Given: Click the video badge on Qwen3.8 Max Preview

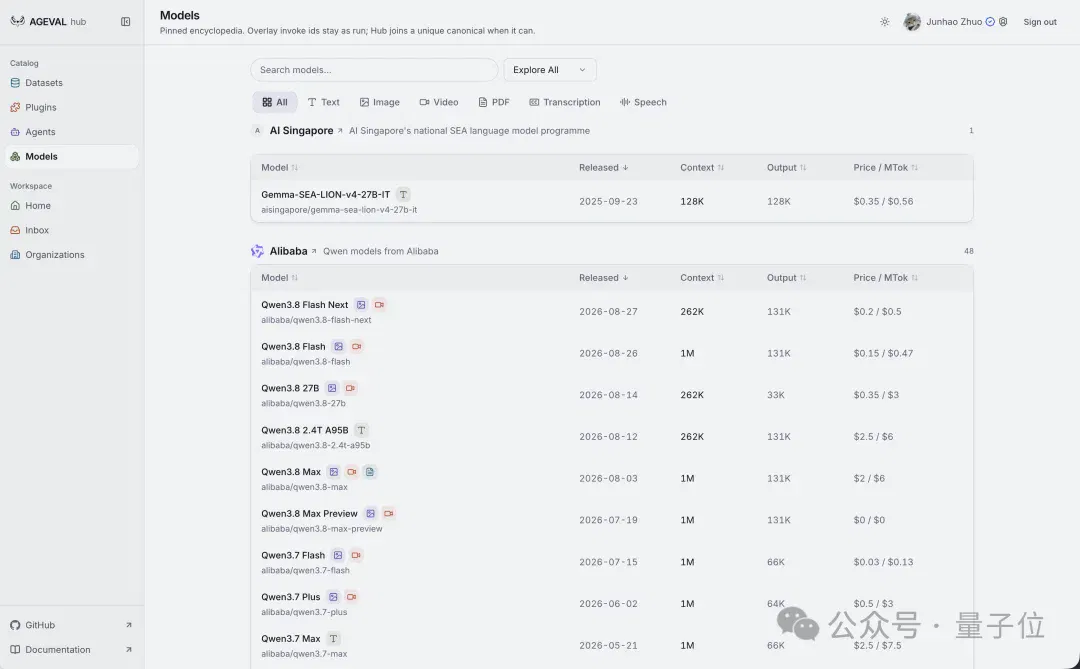Looking at the screenshot, I should tap(388, 513).
